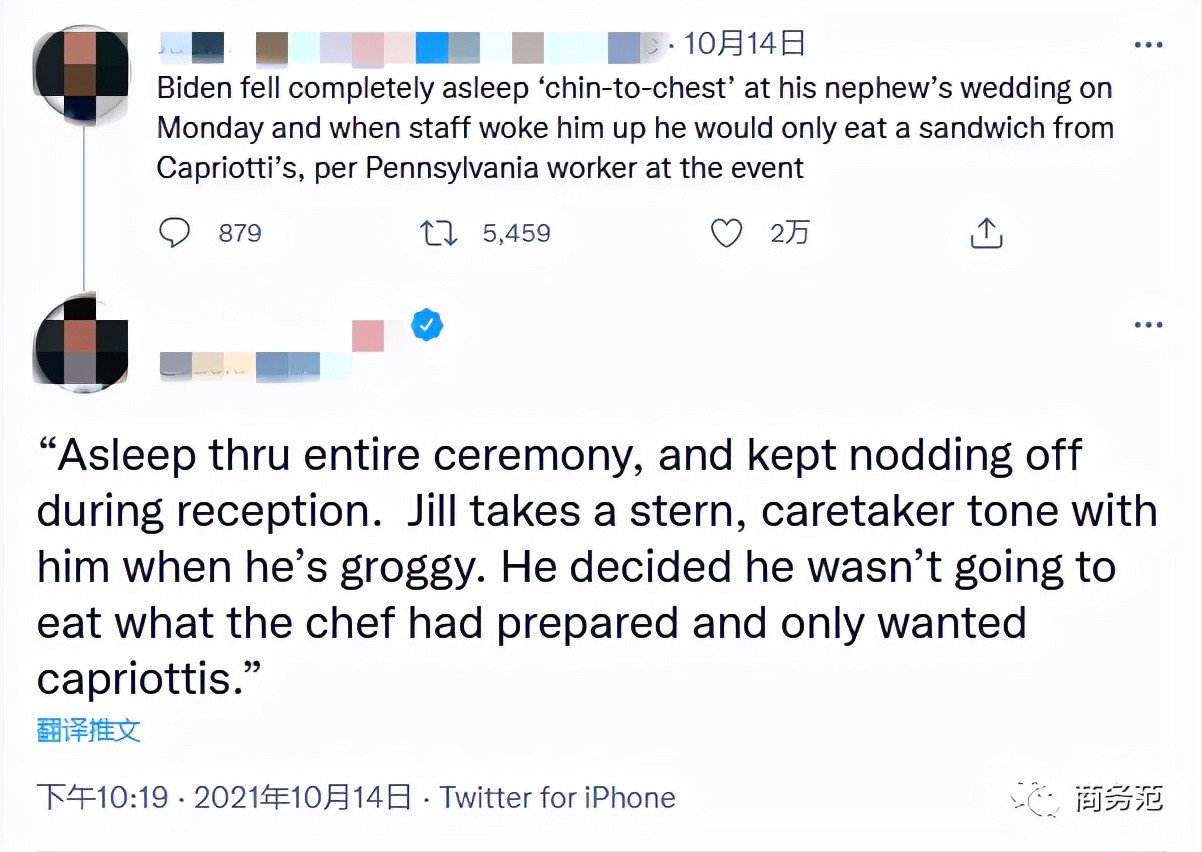1202x852 pixels.
Task: Click the Twitter for iPhone source link
Action: (558, 797)
